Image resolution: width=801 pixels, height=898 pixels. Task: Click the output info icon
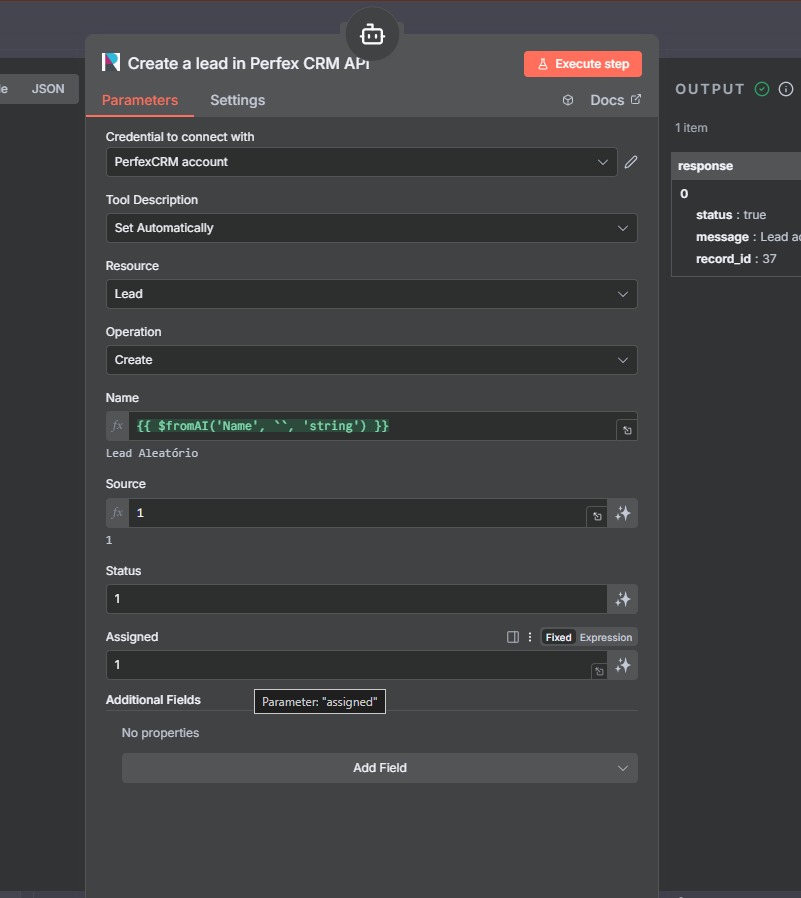pos(785,89)
